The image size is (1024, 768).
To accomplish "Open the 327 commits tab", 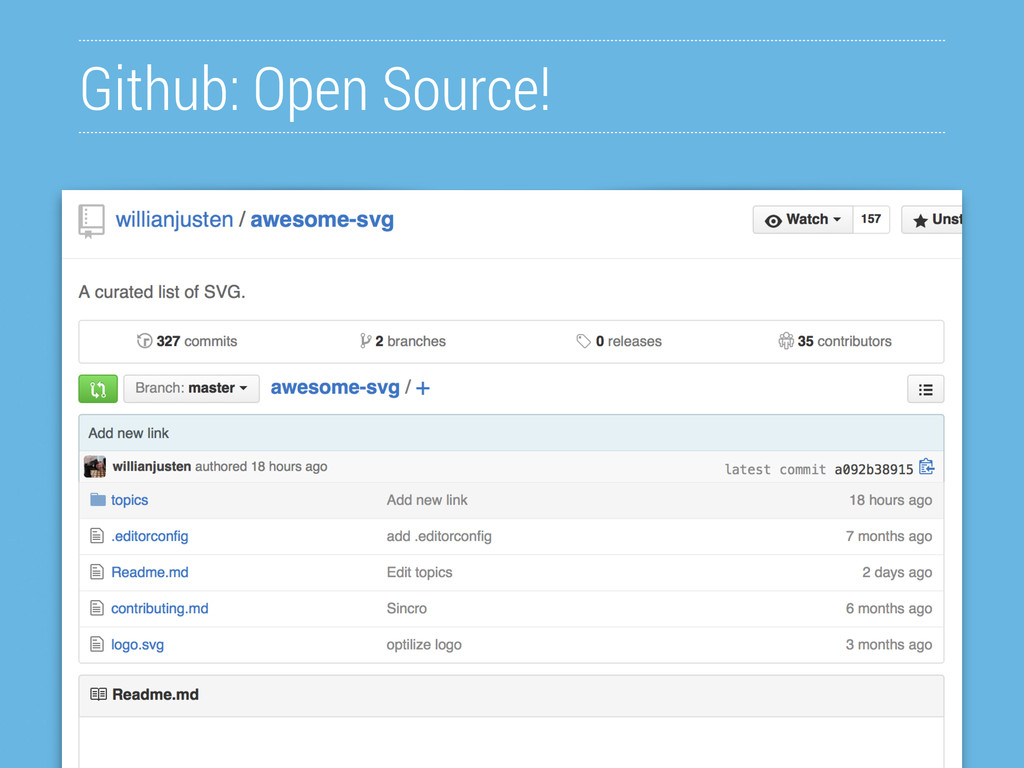I will 187,341.
